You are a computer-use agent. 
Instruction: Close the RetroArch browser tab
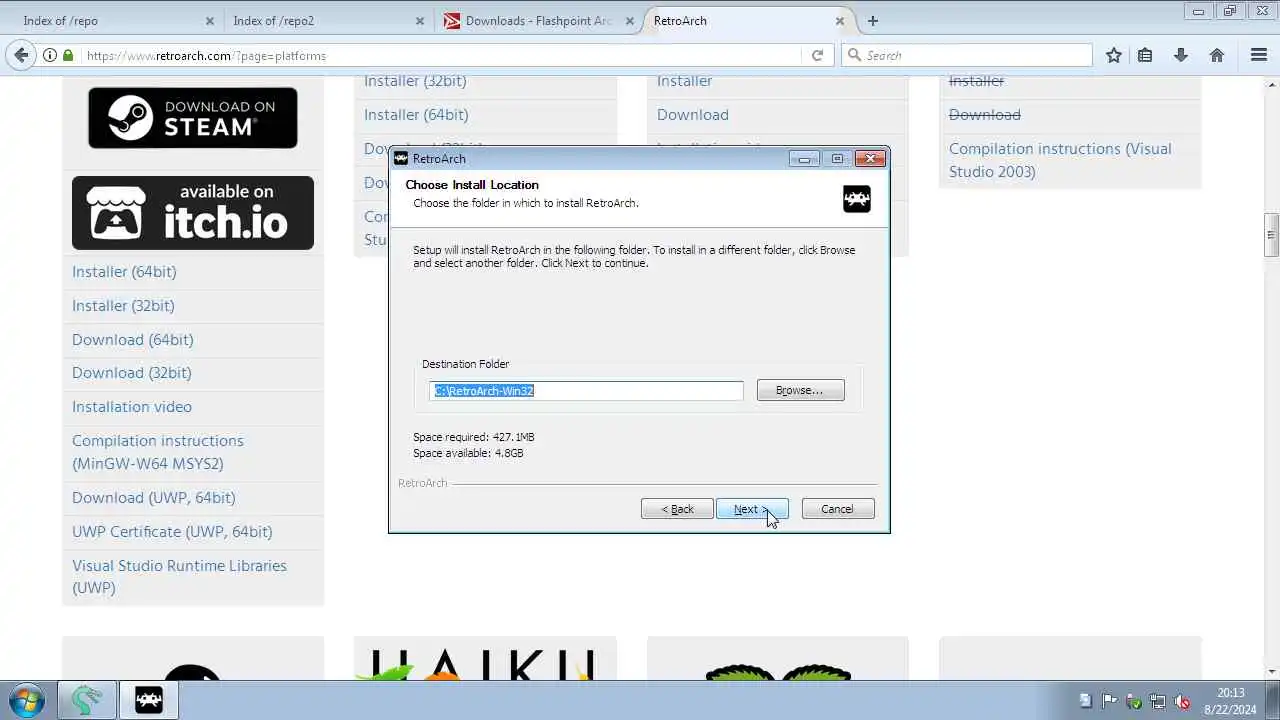pos(840,21)
